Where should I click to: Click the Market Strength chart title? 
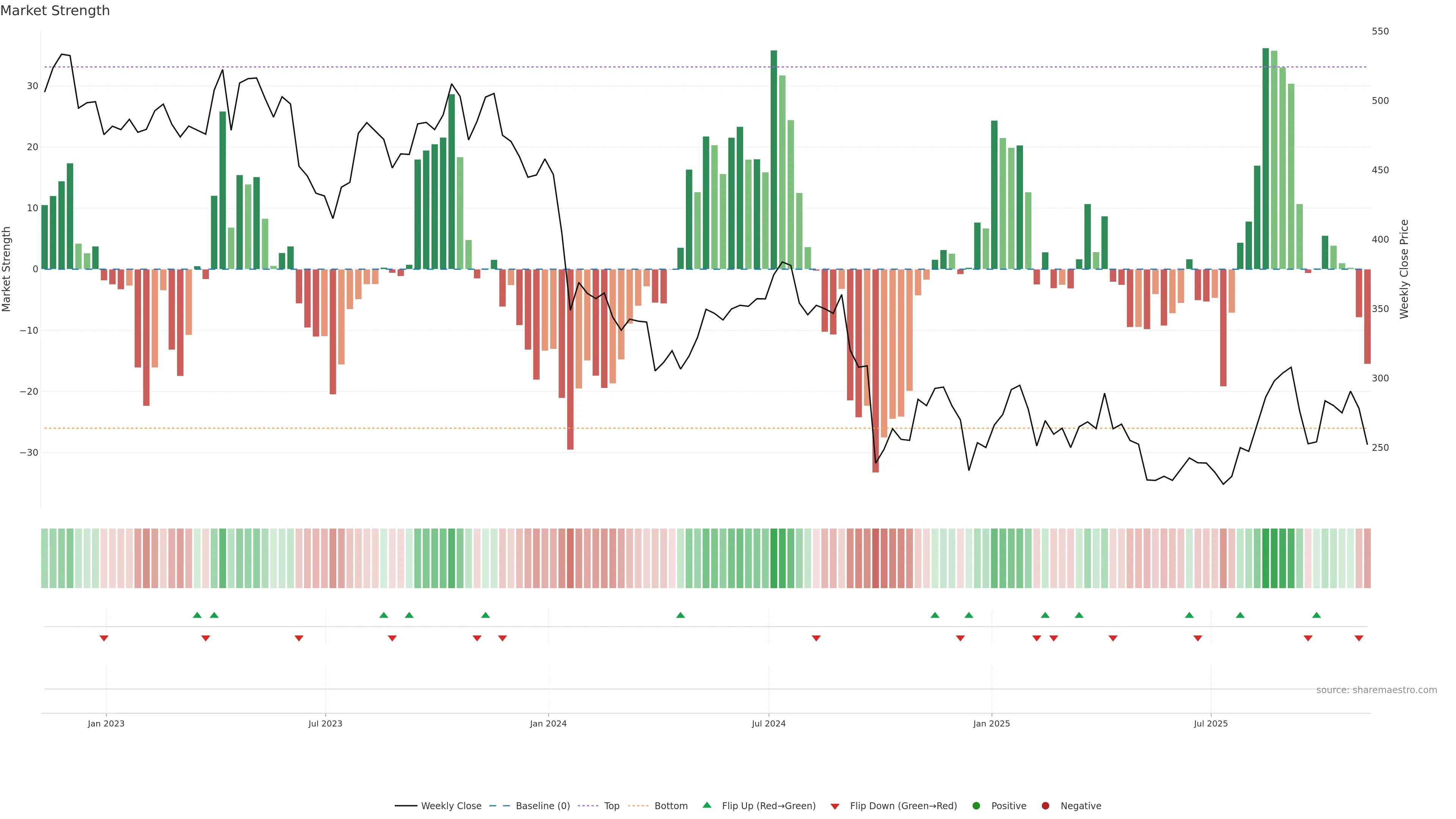(x=55, y=11)
